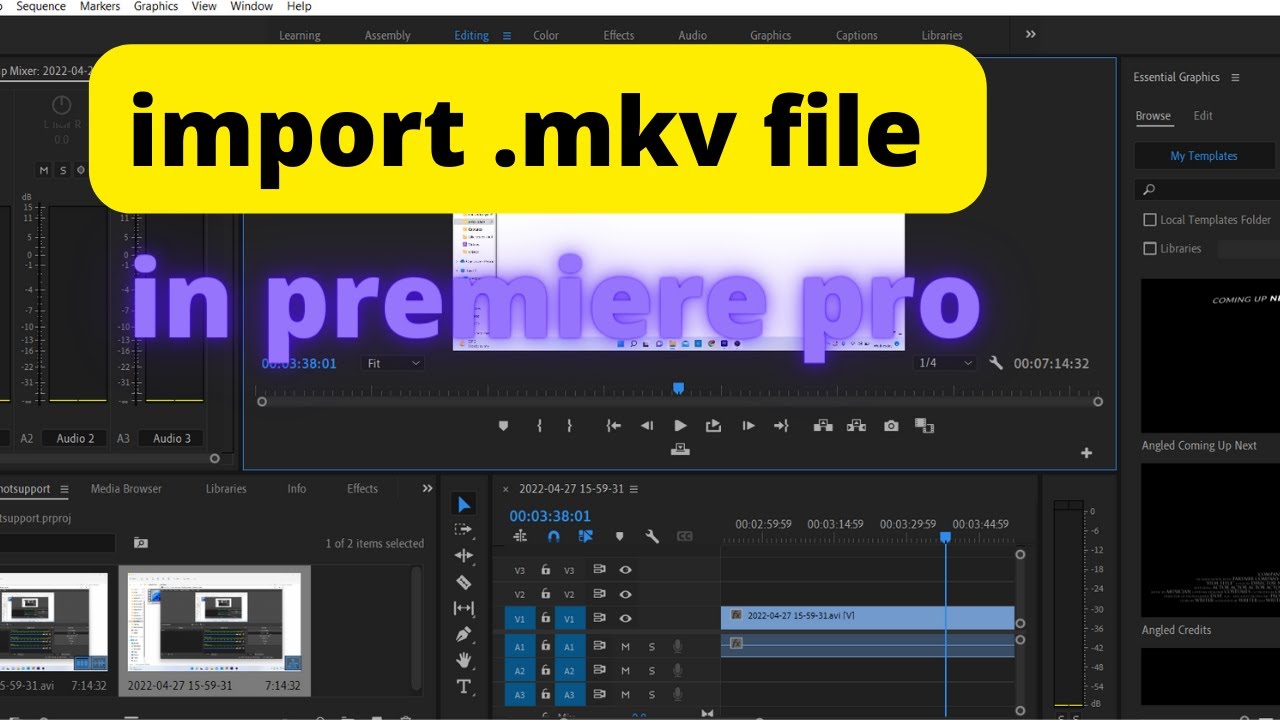1280x720 pixels.
Task: Select the Hand tool
Action: pyautogui.click(x=463, y=660)
